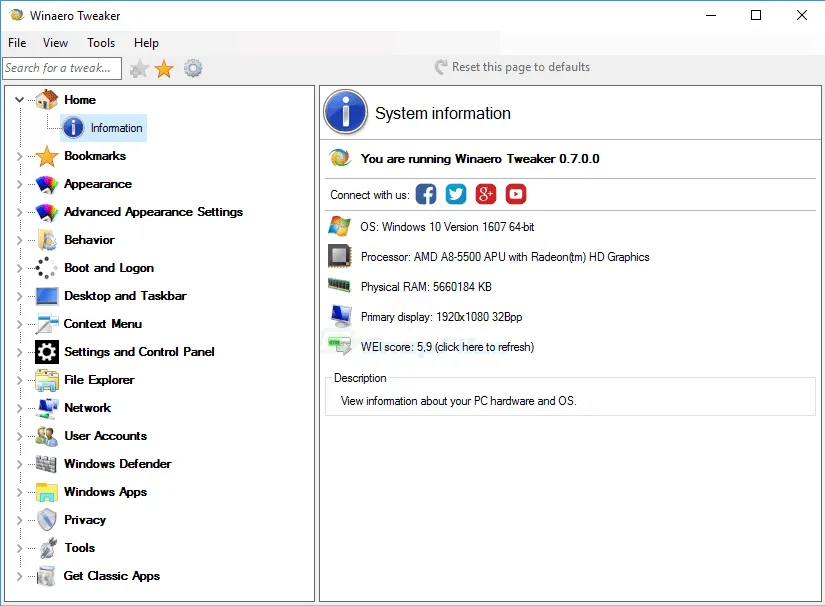Open the Twitter social link icon
825x606 pixels.
click(456, 194)
